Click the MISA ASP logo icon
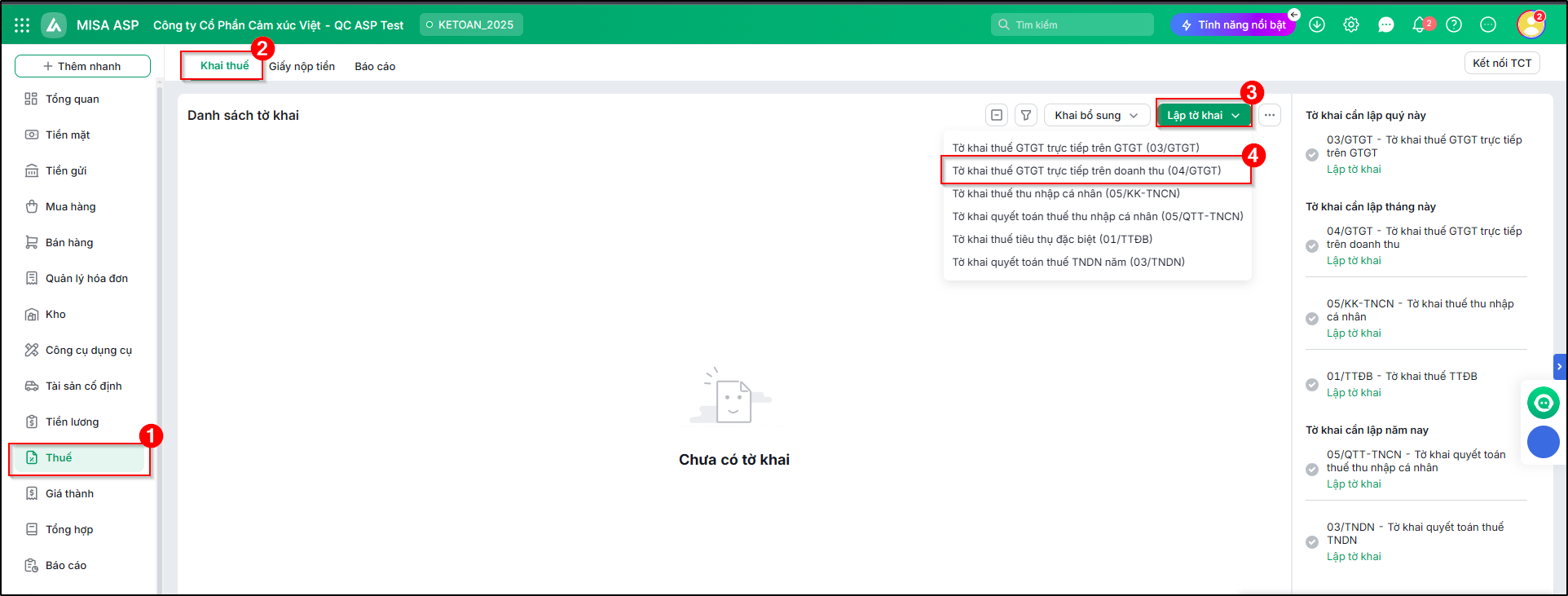 coord(54,25)
